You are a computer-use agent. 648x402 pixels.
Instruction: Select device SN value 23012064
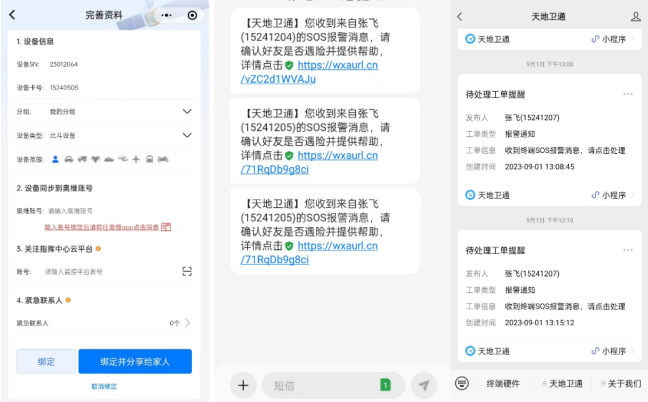[x=64, y=64]
